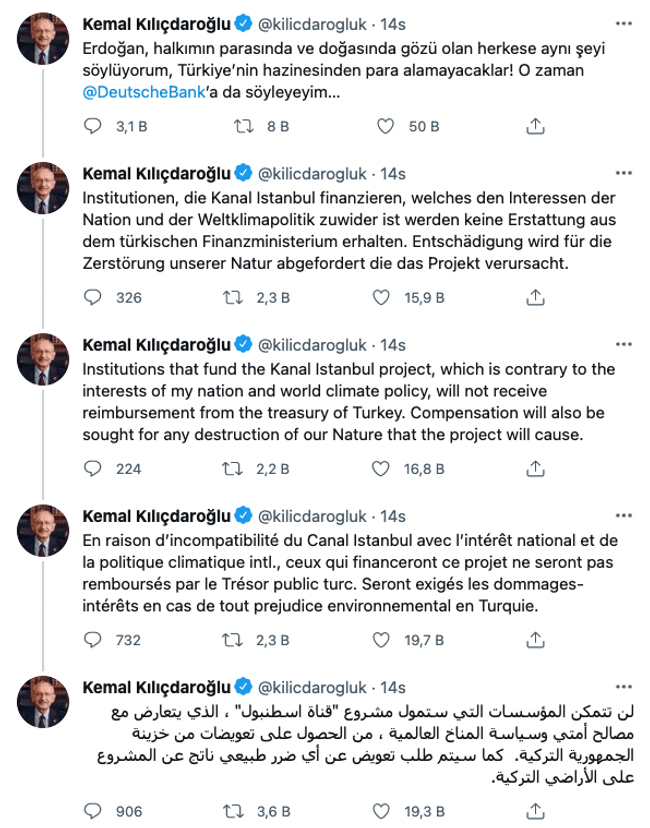Select the retweet icon on the Arabic tweet
Viewport: 650px width, 828px height.
tap(232, 805)
